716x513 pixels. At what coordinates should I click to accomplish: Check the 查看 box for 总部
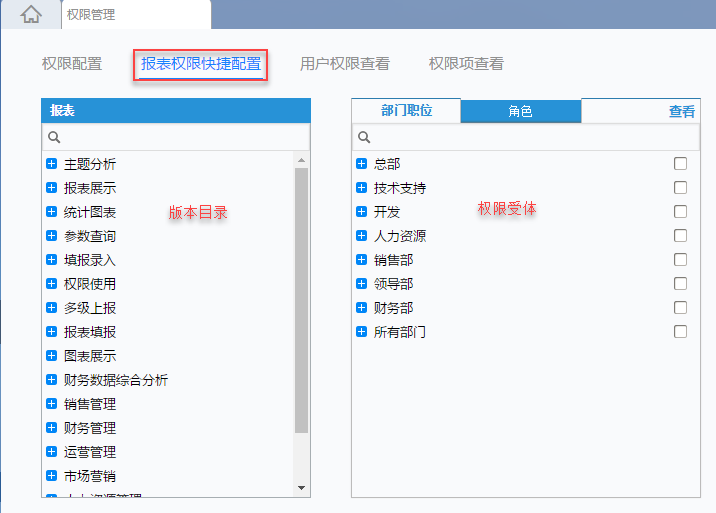(680, 164)
